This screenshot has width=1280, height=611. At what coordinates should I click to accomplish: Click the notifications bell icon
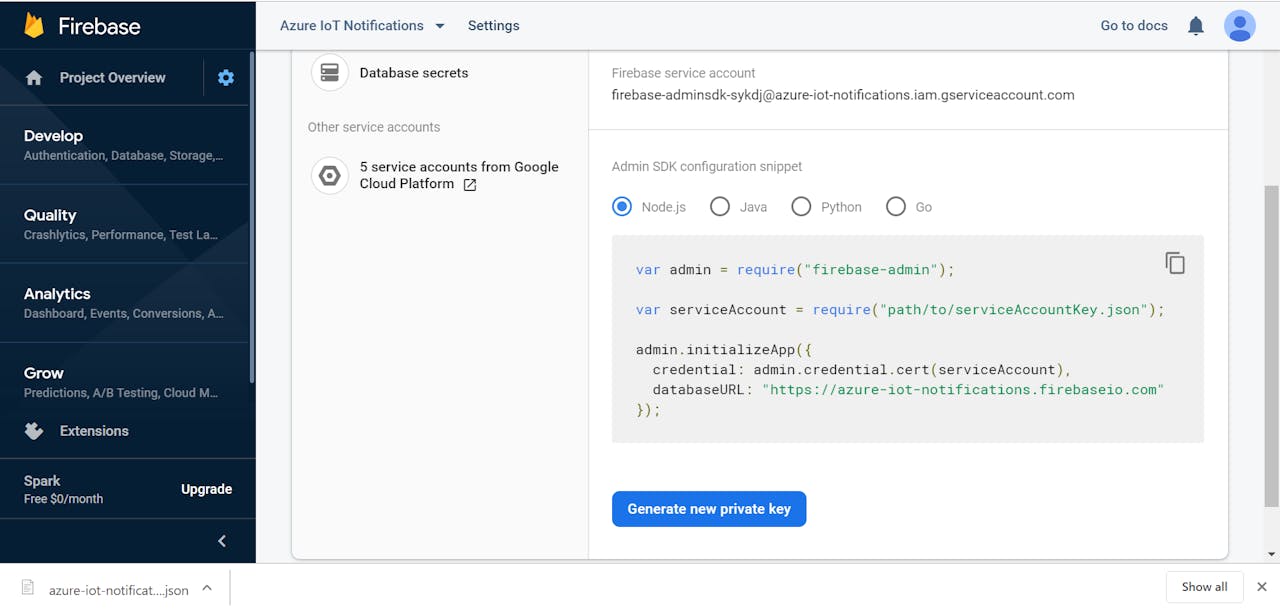tap(1195, 26)
